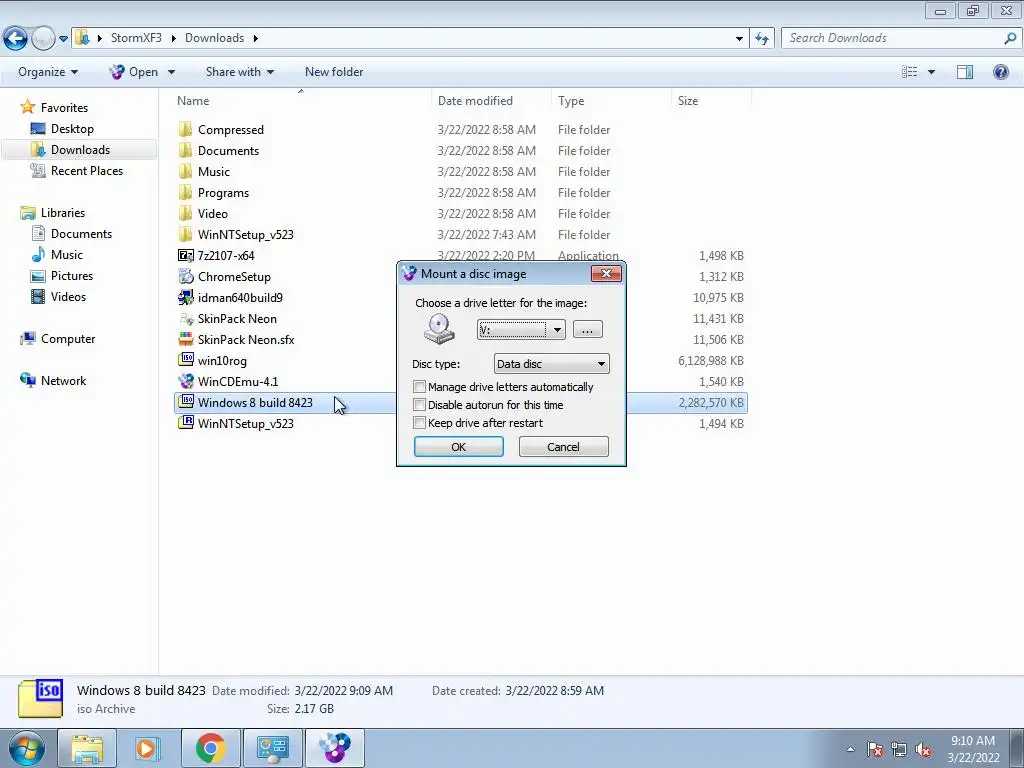Open Videos library in sidebar
The height and width of the screenshot is (768, 1024).
coord(68,296)
